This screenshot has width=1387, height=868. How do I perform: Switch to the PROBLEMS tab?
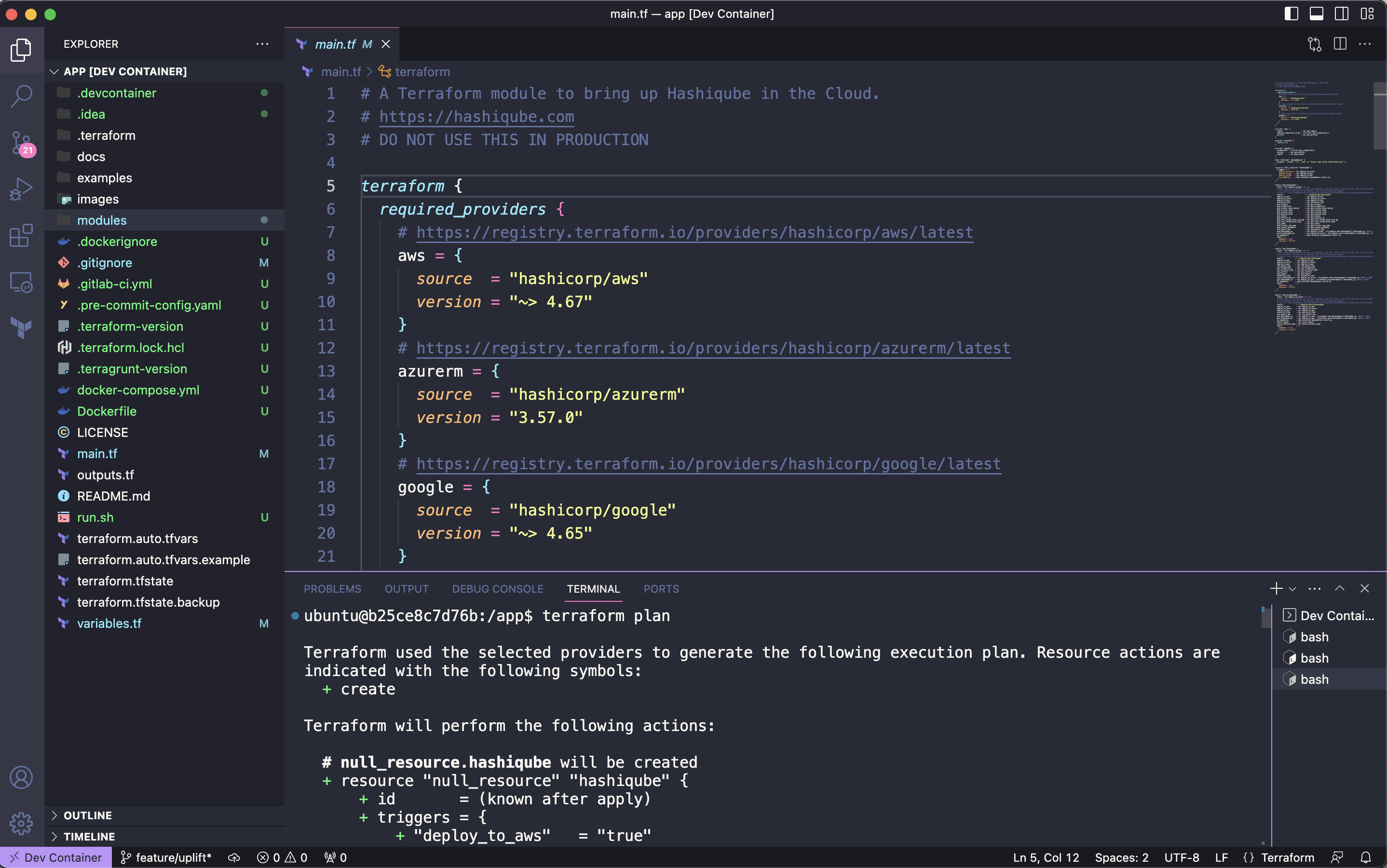pos(332,589)
